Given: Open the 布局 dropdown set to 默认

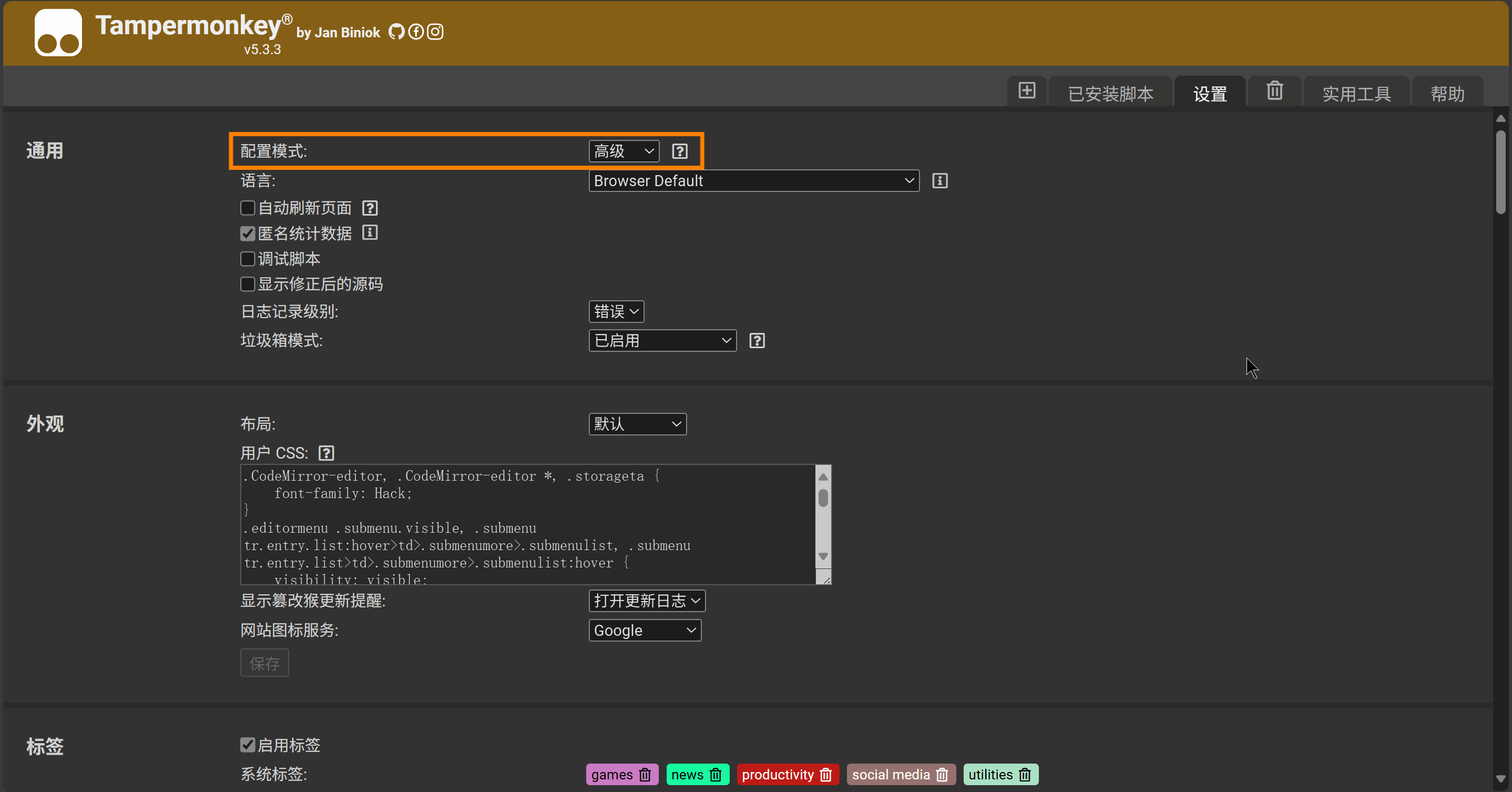Looking at the screenshot, I should (637, 424).
